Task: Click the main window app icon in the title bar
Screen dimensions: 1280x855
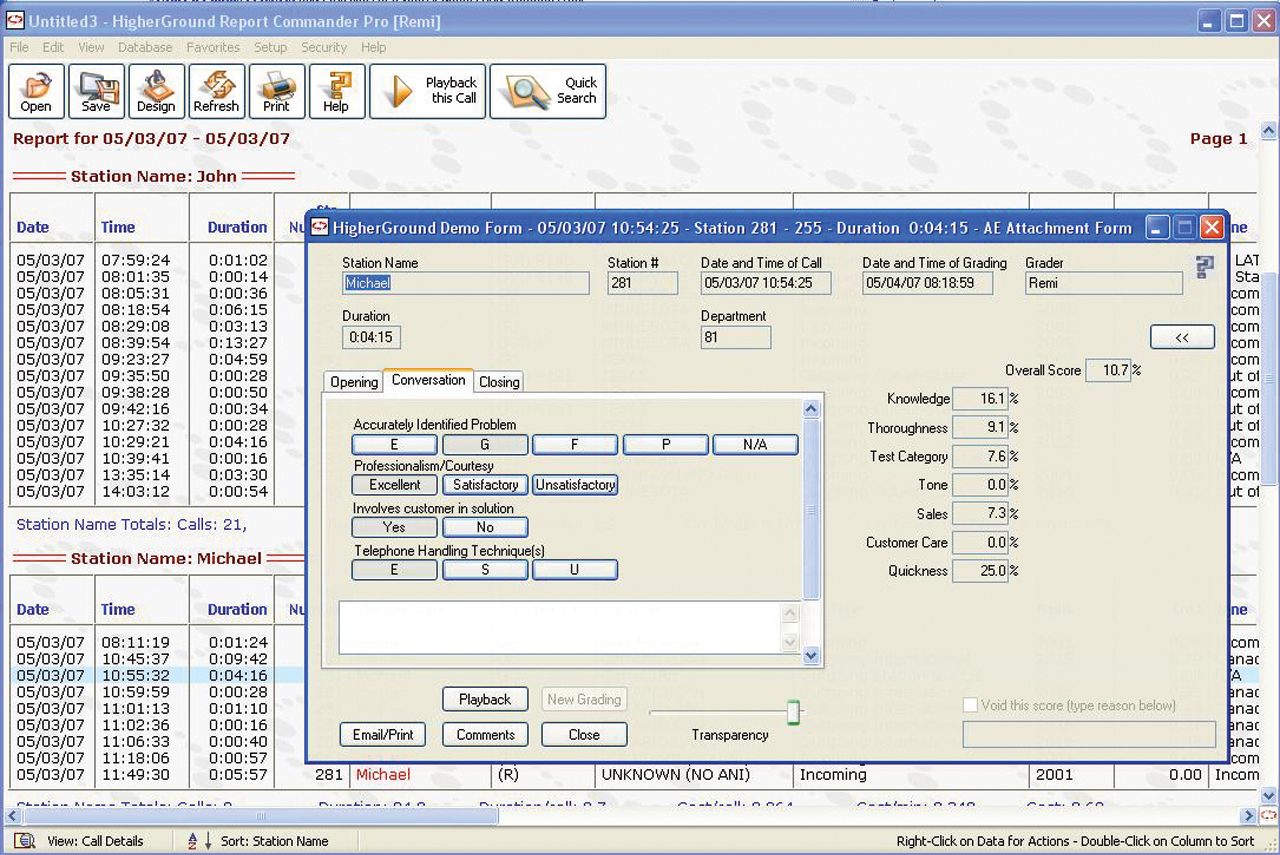Action: pos(15,20)
